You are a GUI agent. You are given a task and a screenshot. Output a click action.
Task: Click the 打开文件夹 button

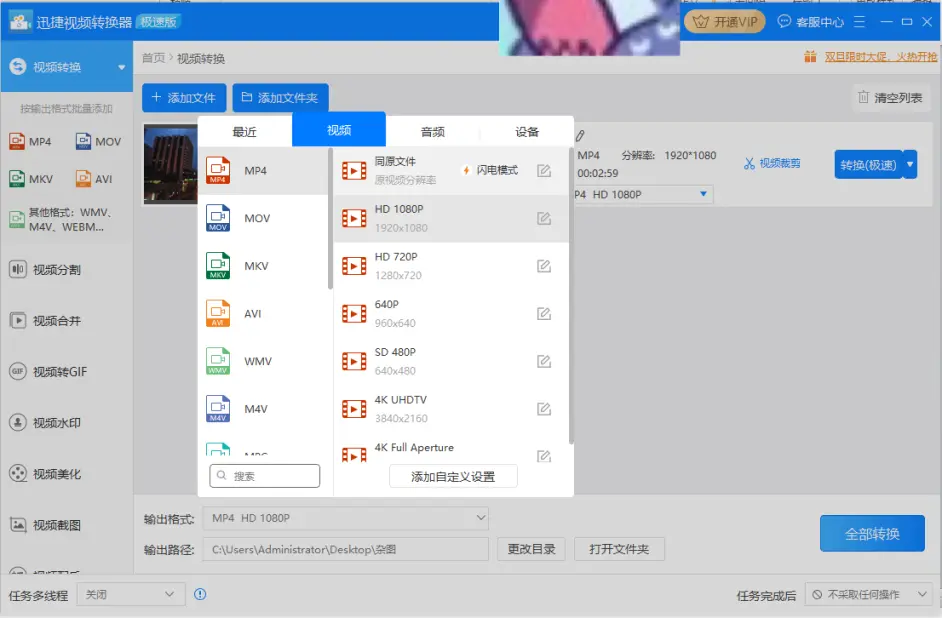[x=619, y=549]
